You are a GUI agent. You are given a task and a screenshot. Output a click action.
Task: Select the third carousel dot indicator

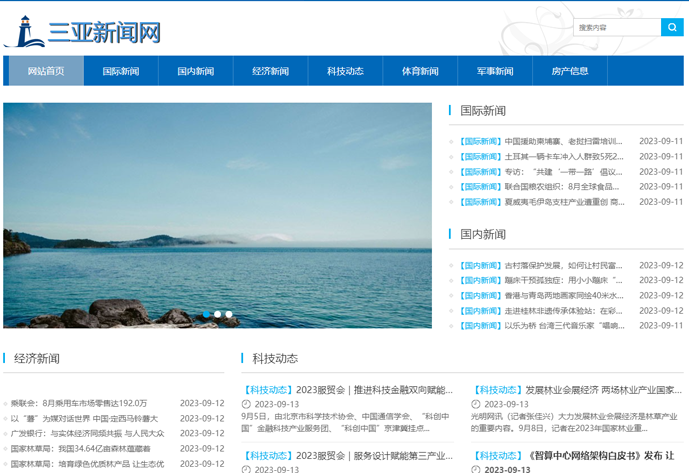pos(229,314)
